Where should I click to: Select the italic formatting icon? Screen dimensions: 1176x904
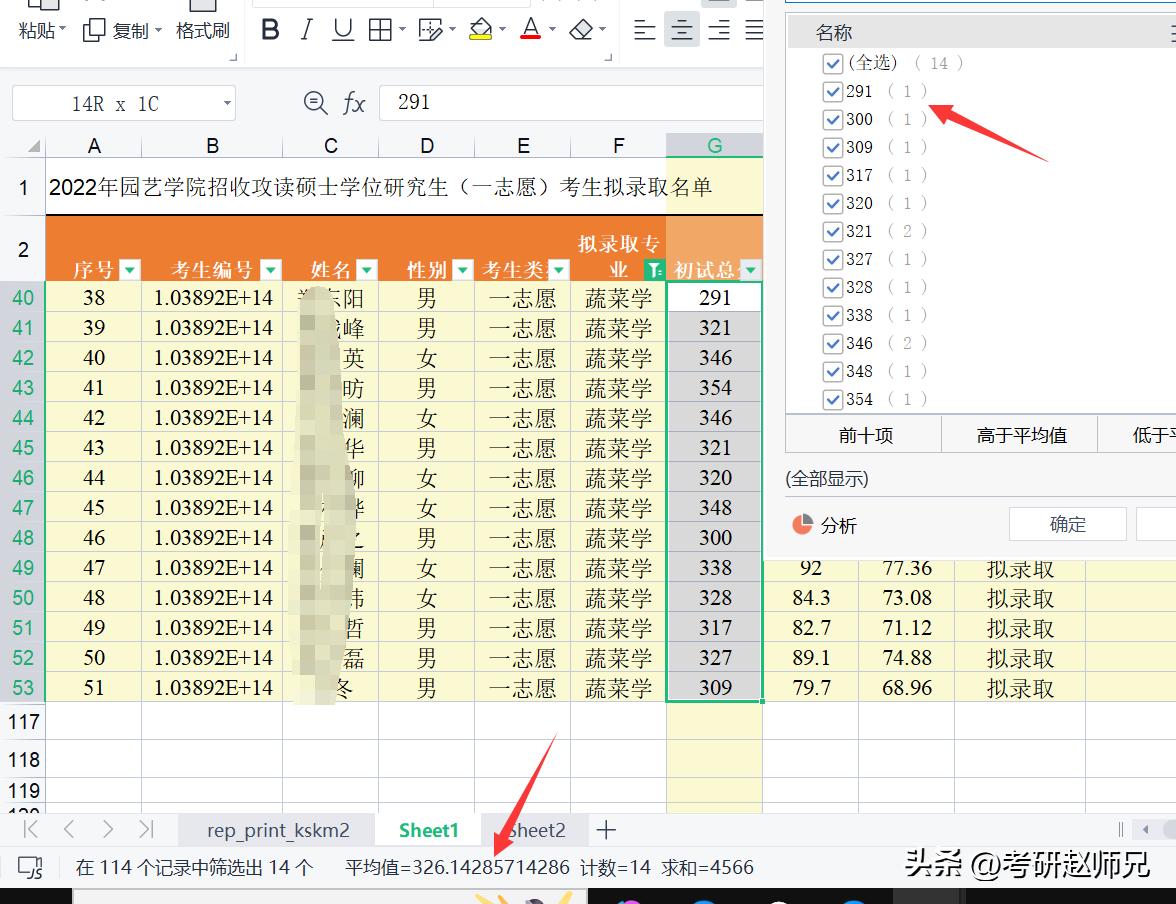click(306, 30)
